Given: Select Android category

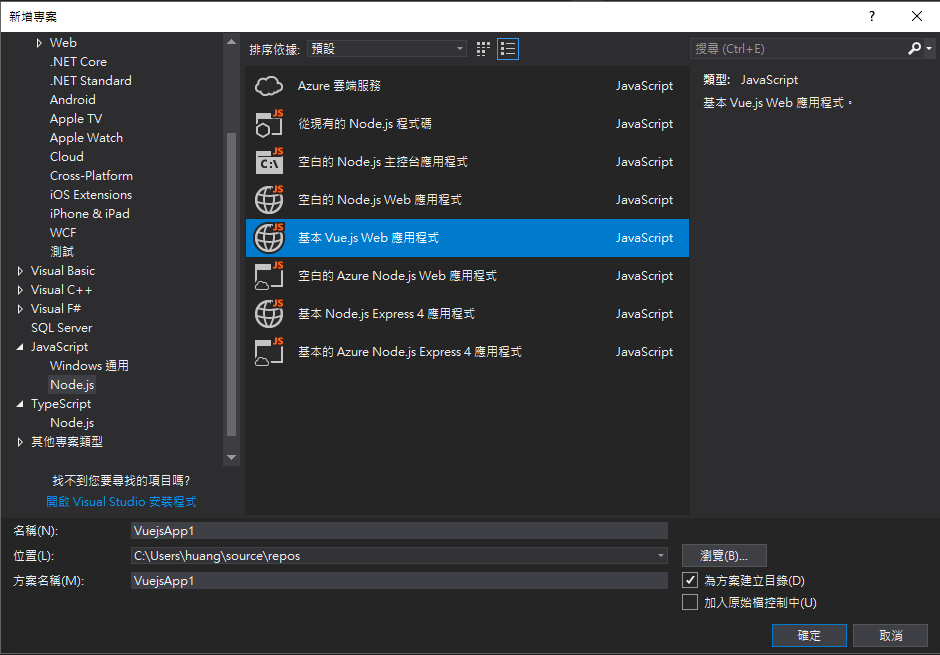Looking at the screenshot, I should [73, 100].
